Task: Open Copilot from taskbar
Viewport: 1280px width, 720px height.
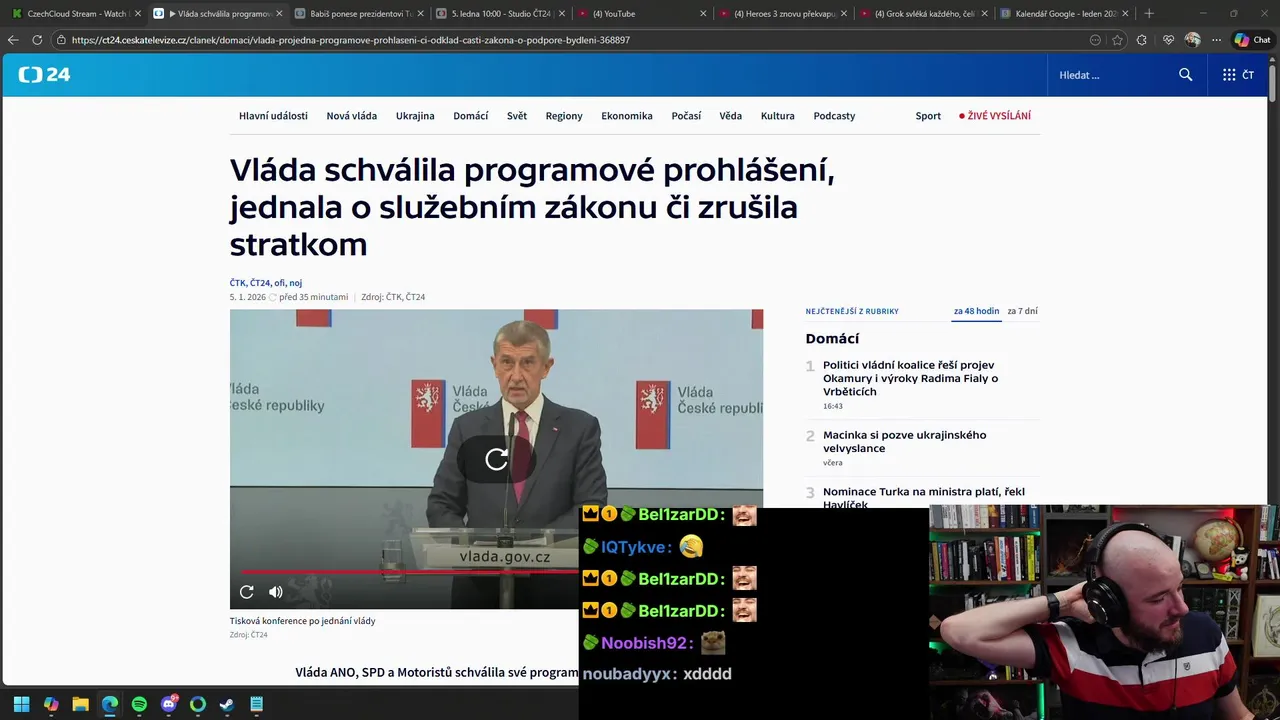Action: click(51, 704)
